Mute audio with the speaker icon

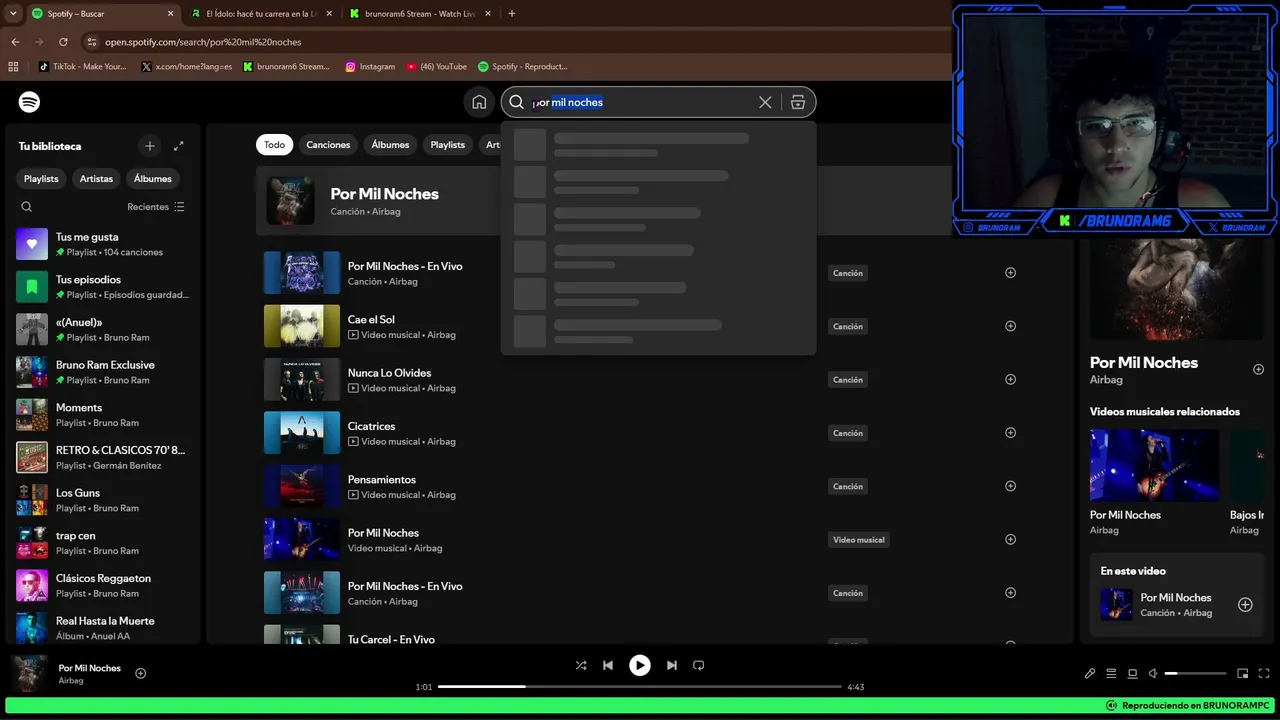tap(1153, 674)
